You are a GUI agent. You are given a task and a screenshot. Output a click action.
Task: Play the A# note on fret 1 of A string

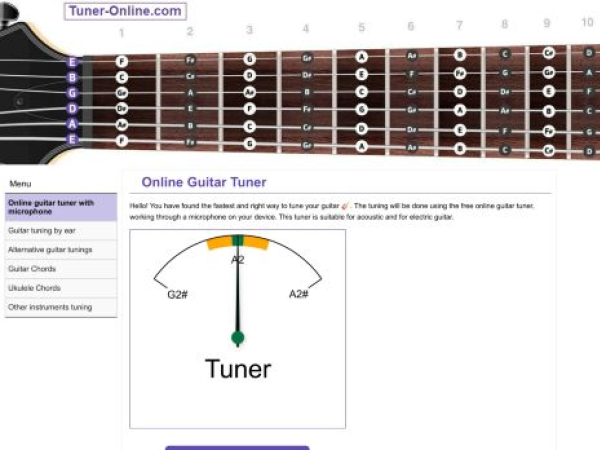pyautogui.click(x=122, y=124)
